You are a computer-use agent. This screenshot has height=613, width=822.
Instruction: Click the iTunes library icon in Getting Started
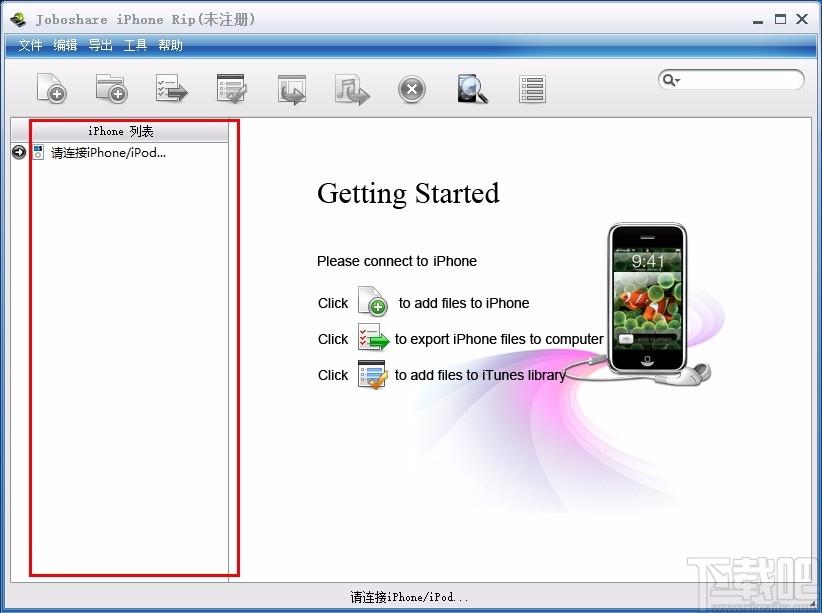pyautogui.click(x=373, y=374)
